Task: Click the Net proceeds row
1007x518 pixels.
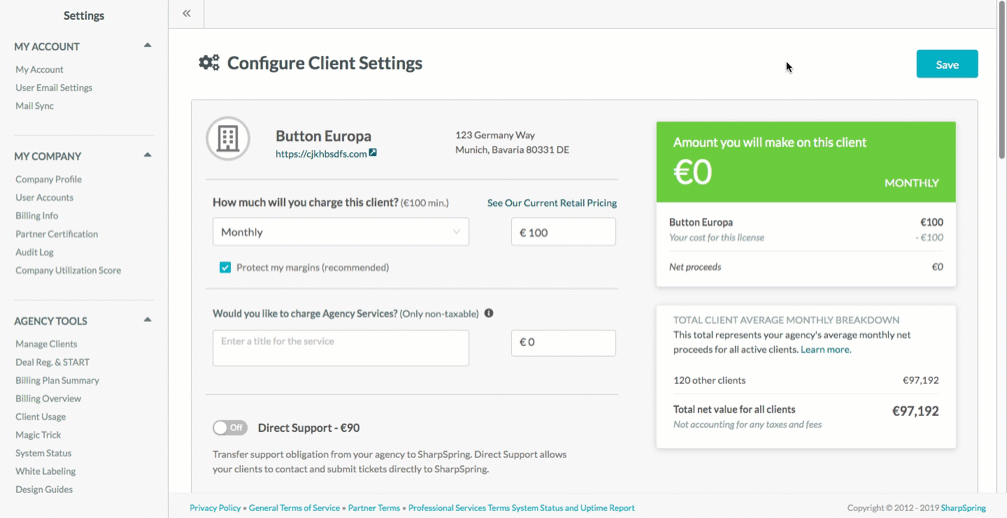Action: (806, 267)
